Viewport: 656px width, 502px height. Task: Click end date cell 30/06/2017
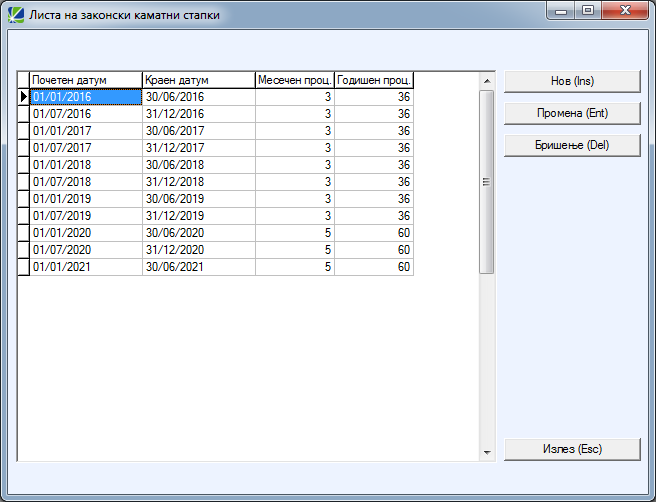[x=199, y=131]
